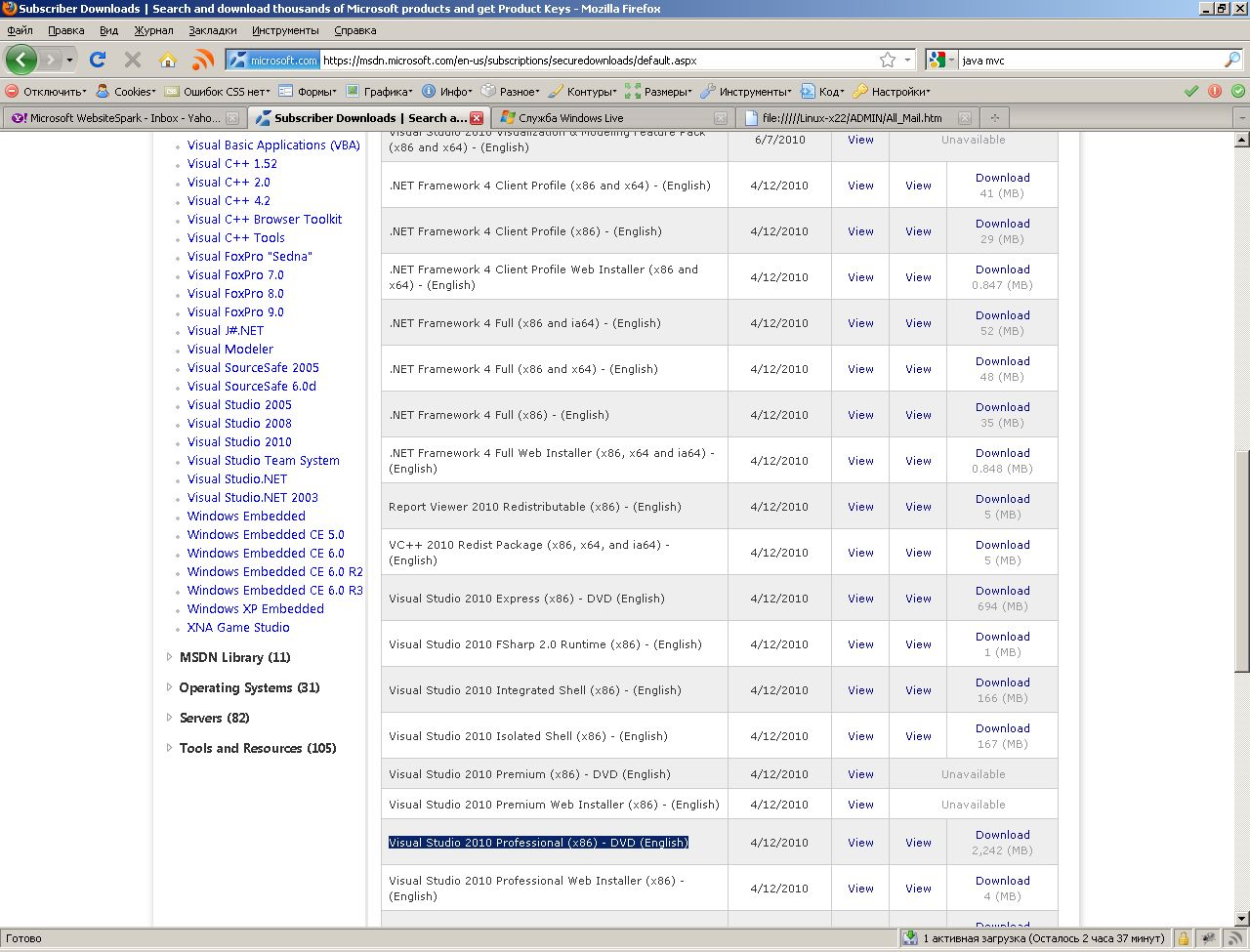This screenshot has height=952, width=1250.
Task: Click the green checkmark standards mode icon
Action: coord(1191,91)
